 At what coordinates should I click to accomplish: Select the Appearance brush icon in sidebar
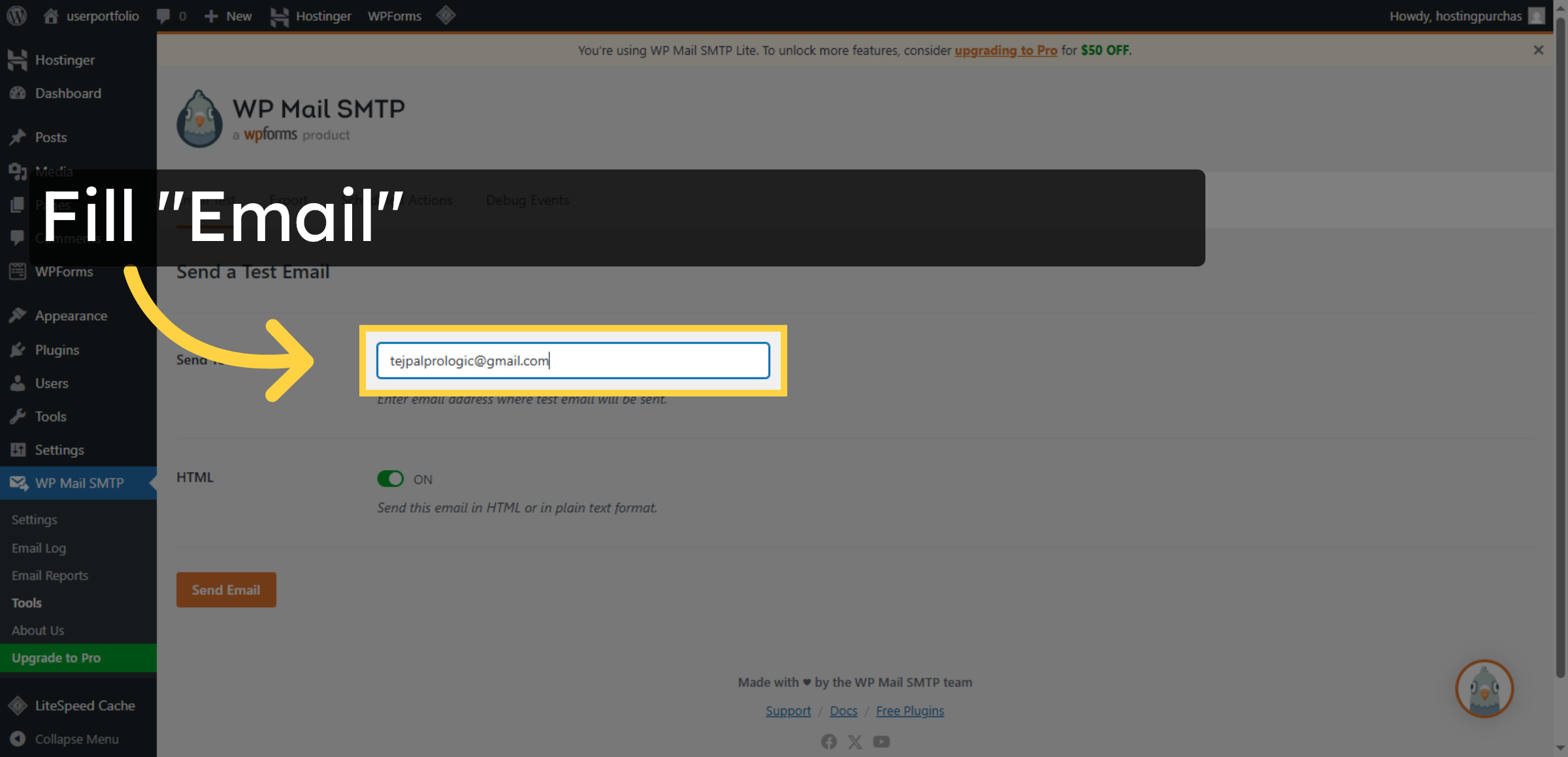[18, 315]
